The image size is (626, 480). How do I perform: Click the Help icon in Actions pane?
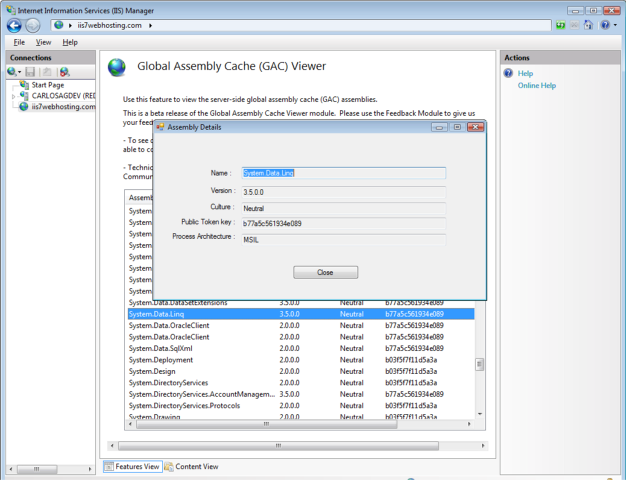(508, 73)
